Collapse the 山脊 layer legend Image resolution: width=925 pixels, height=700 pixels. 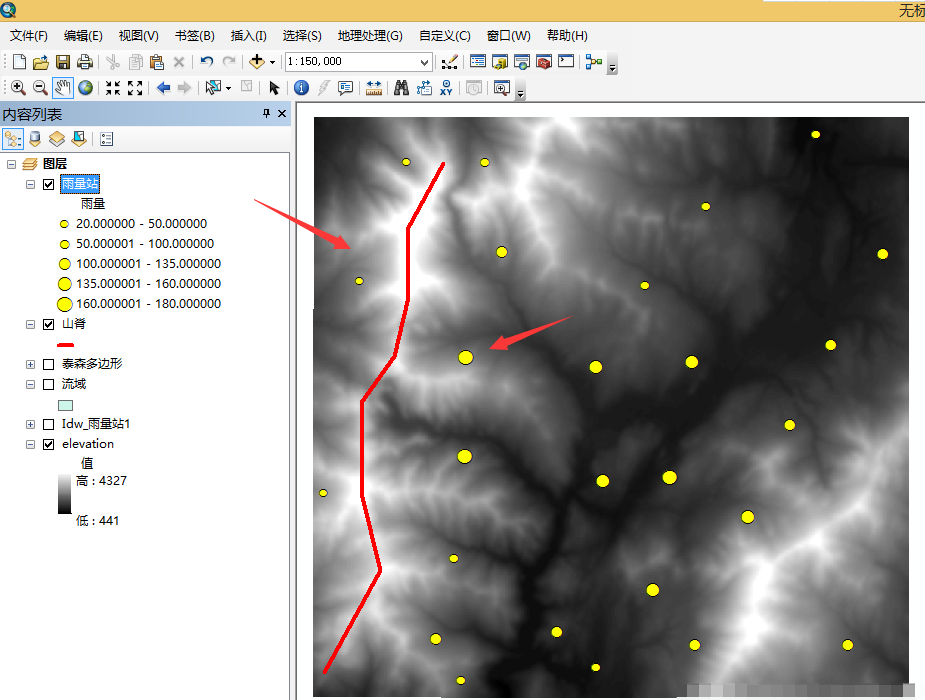click(30, 324)
